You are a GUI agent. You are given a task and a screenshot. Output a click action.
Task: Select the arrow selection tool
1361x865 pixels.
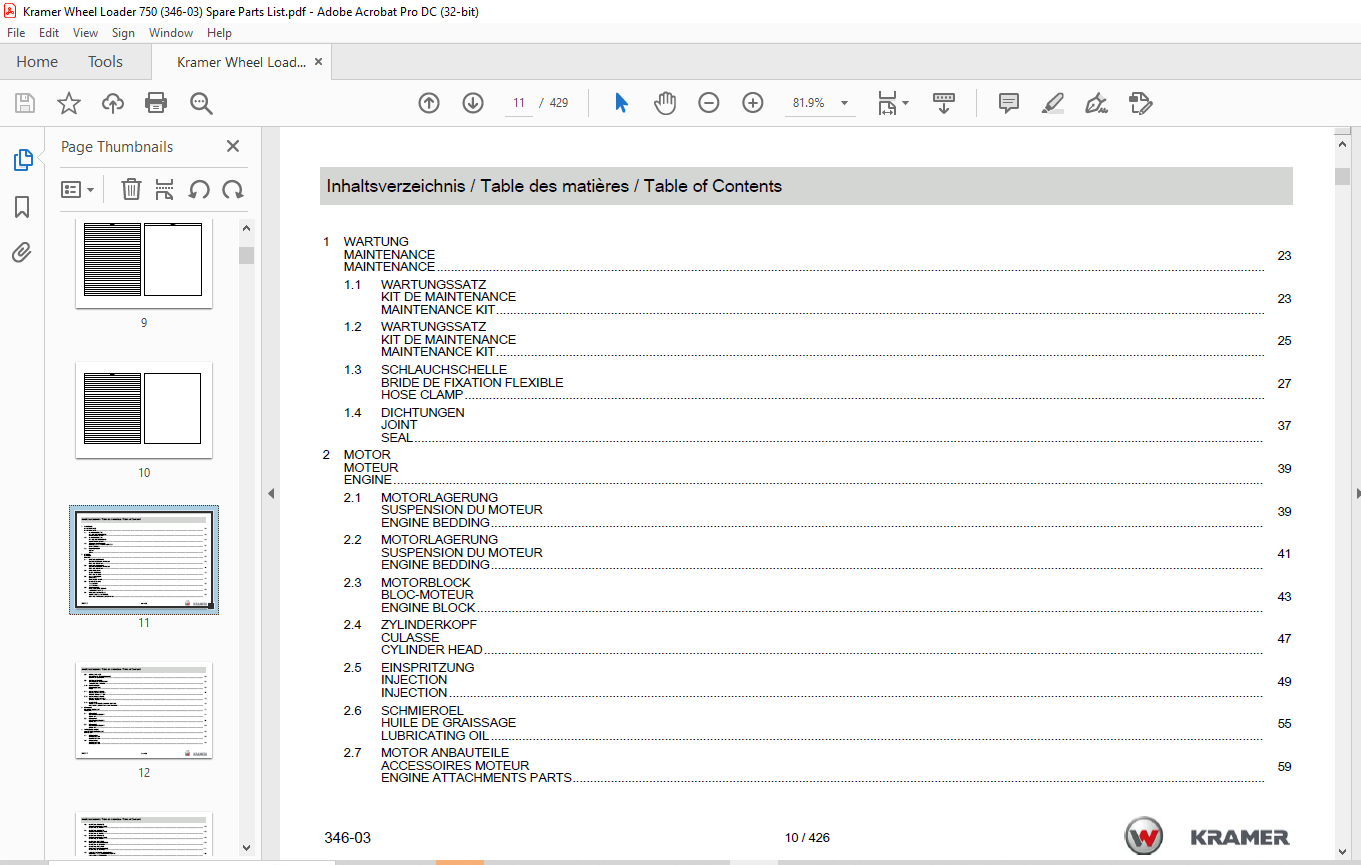click(621, 103)
